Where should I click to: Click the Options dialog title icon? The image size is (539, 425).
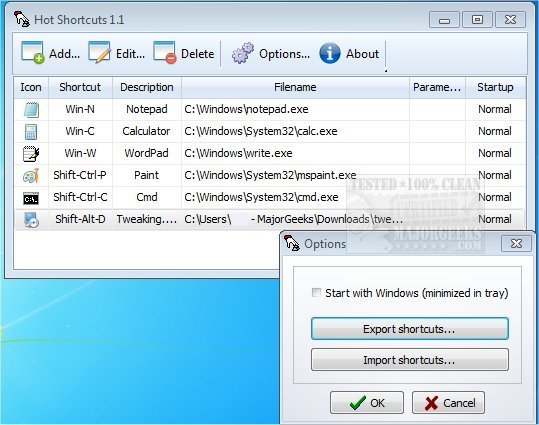click(292, 243)
